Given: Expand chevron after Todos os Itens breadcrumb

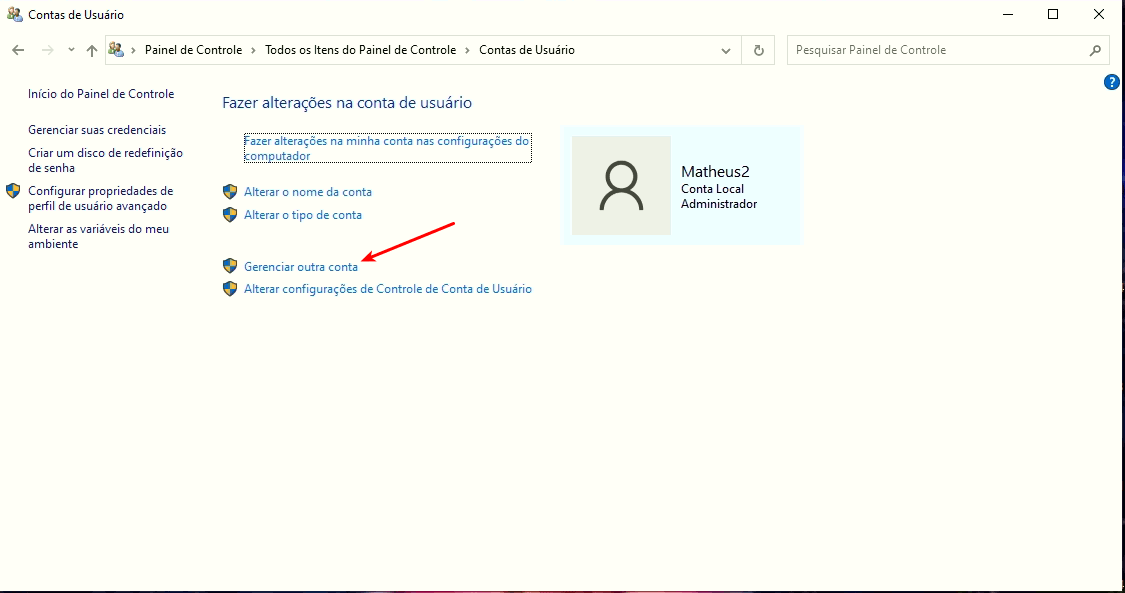Looking at the screenshot, I should click(468, 50).
